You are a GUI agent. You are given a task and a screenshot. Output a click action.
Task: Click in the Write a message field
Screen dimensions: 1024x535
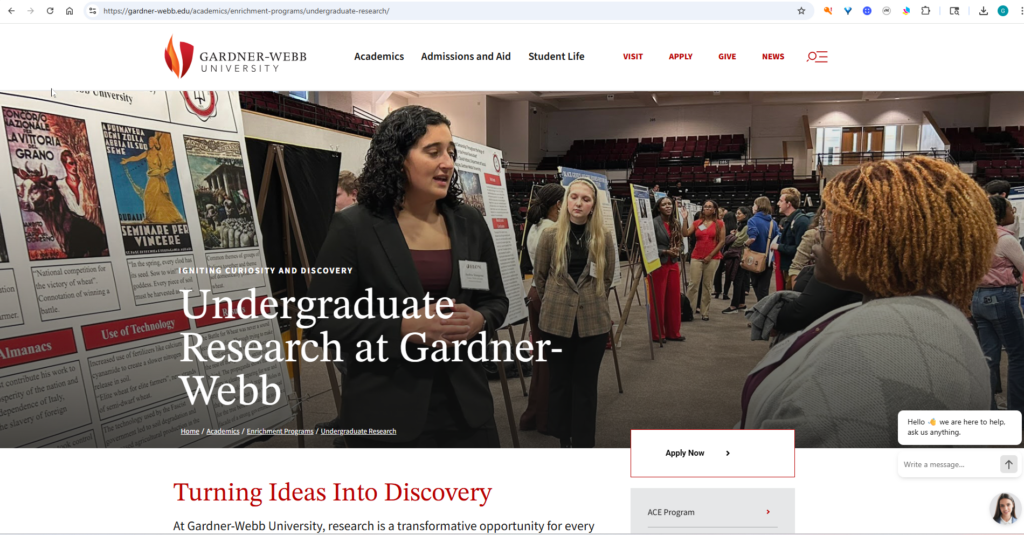(x=948, y=464)
